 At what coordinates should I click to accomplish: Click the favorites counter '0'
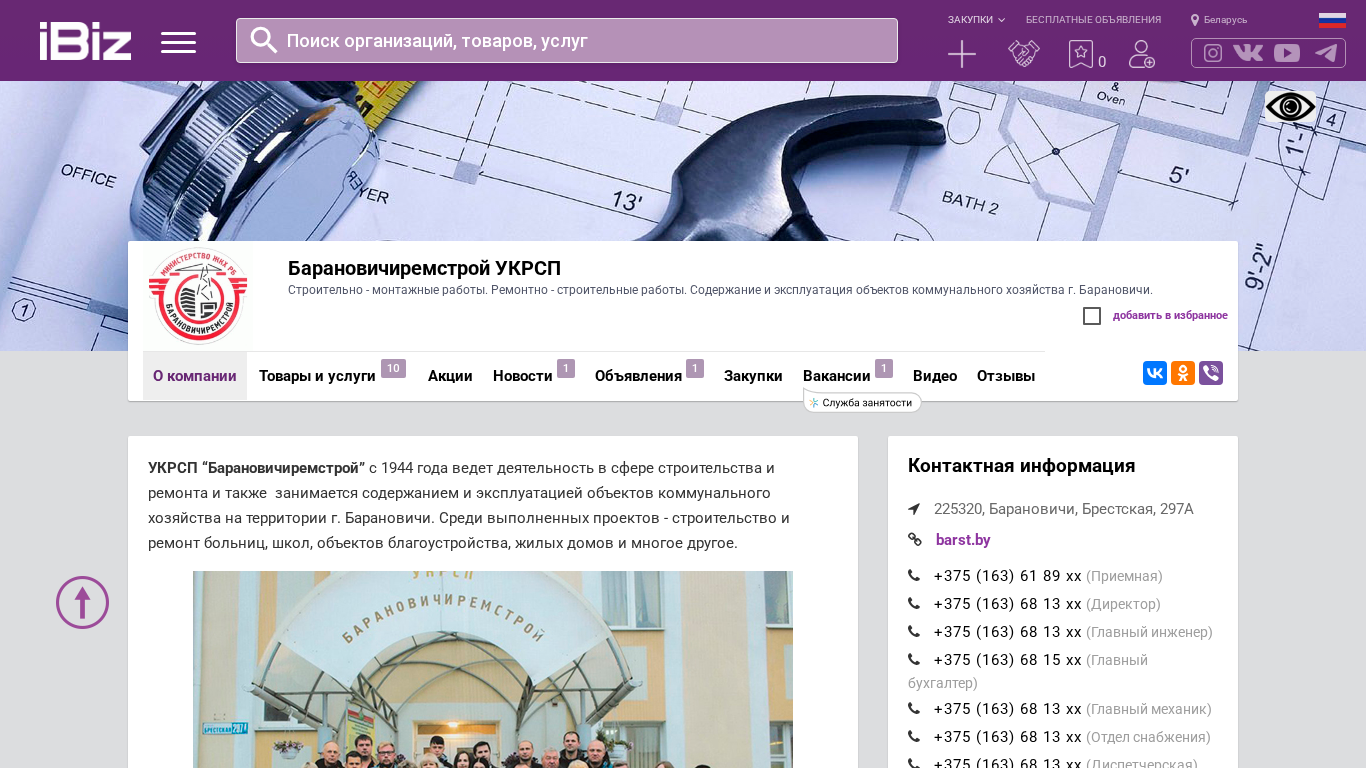pyautogui.click(x=1102, y=62)
